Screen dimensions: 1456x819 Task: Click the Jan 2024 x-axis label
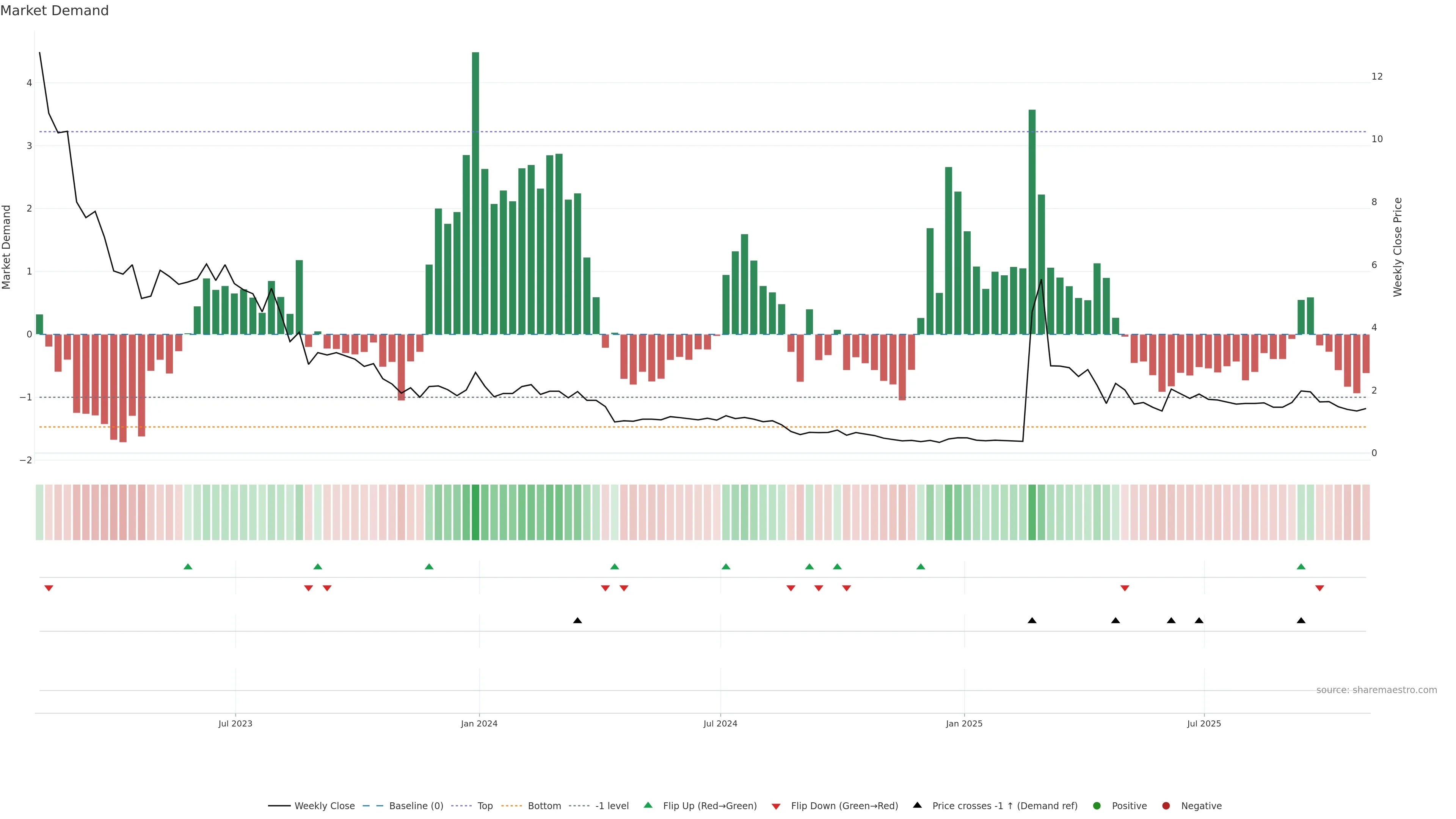click(x=479, y=723)
